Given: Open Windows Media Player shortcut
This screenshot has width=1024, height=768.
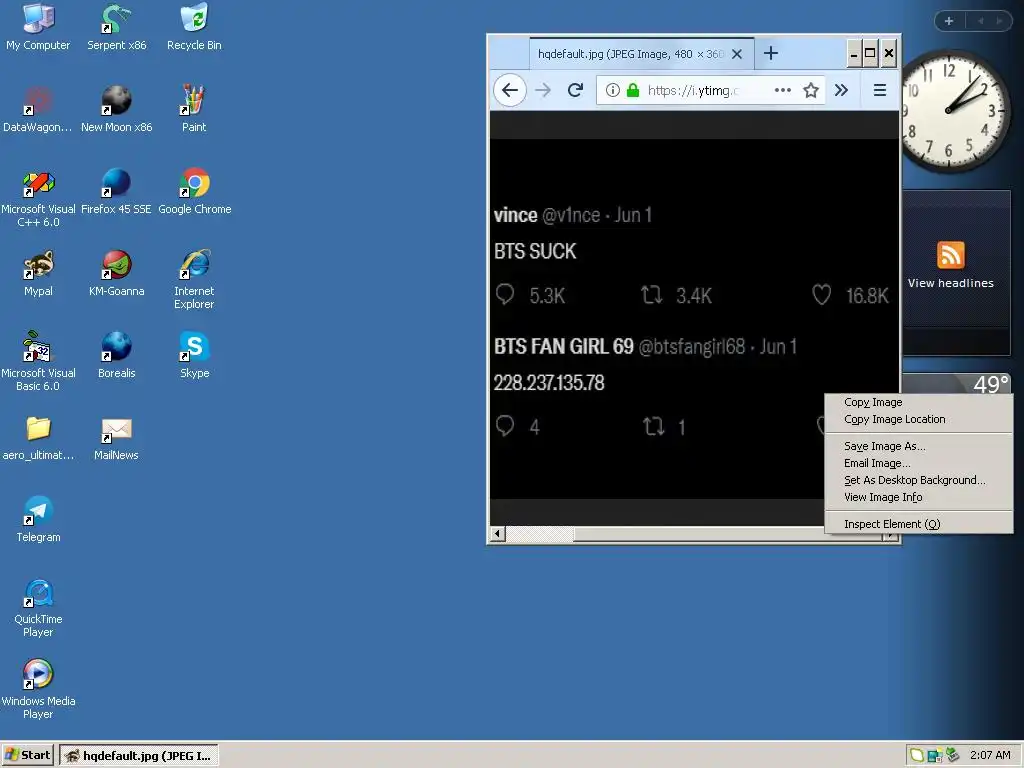Looking at the screenshot, I should click(38, 690).
